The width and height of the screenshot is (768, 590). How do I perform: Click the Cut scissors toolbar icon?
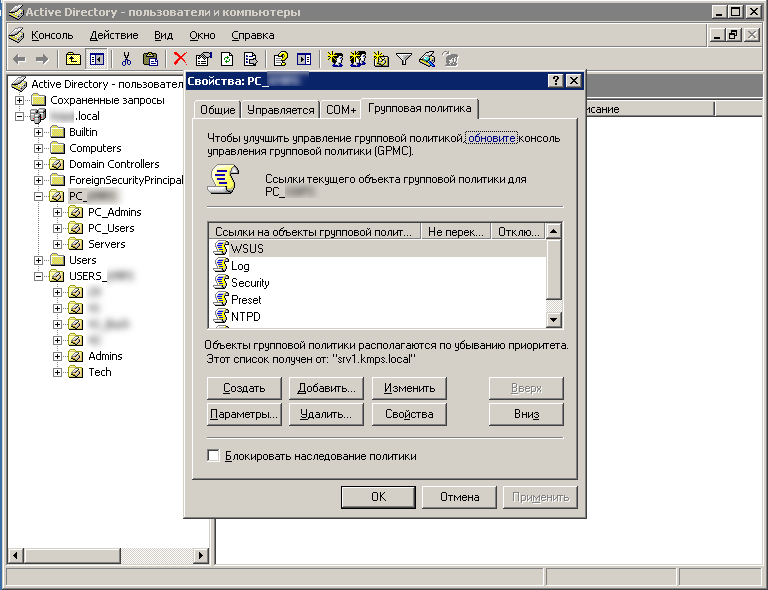[x=127, y=59]
